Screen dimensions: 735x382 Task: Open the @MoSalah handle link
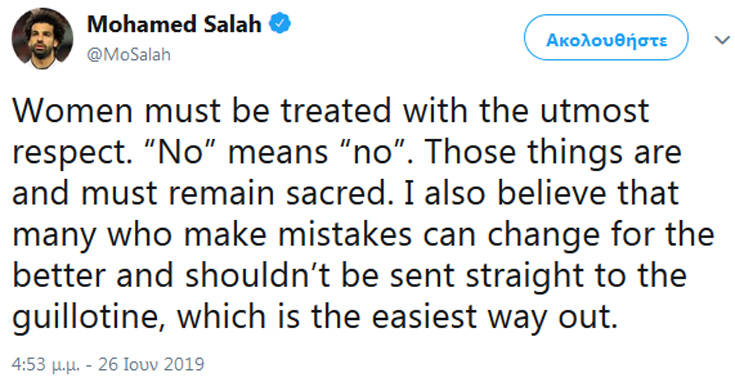[x=129, y=54]
